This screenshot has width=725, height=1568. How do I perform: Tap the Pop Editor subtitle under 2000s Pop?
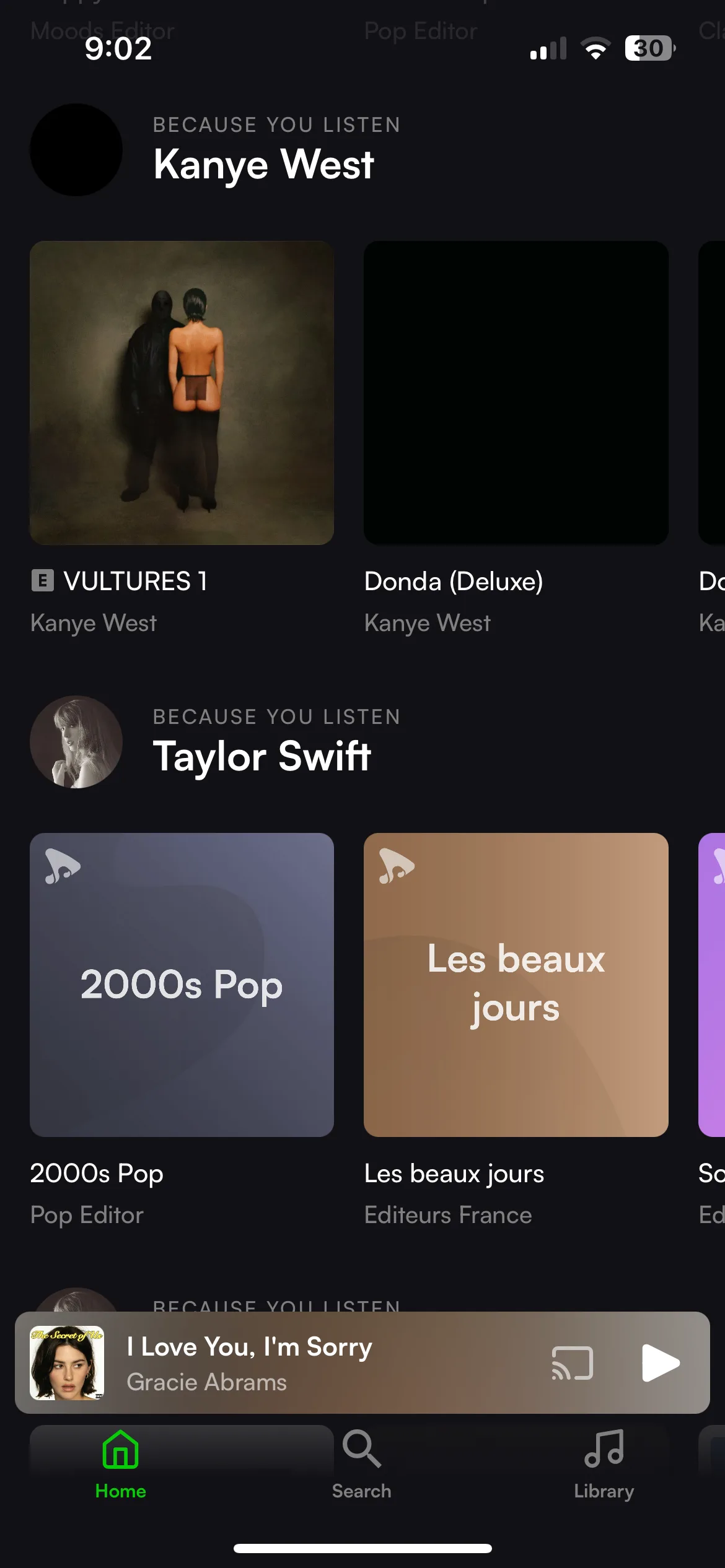tap(87, 1215)
